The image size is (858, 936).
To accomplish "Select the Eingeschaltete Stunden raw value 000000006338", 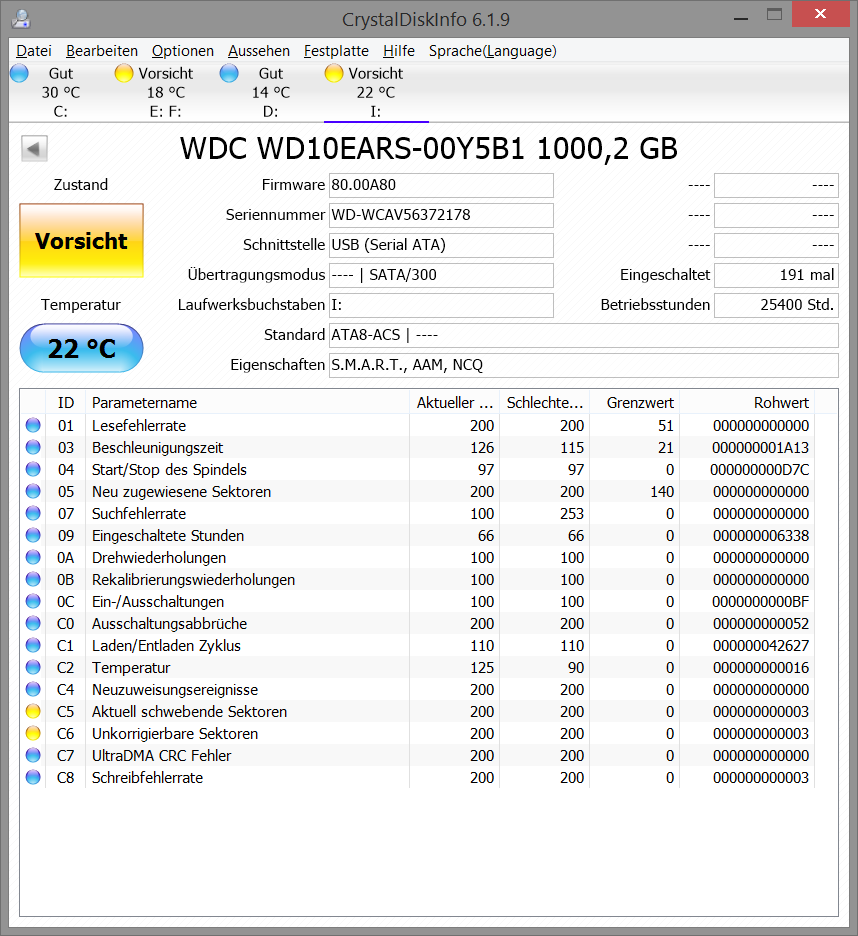I will [x=761, y=535].
